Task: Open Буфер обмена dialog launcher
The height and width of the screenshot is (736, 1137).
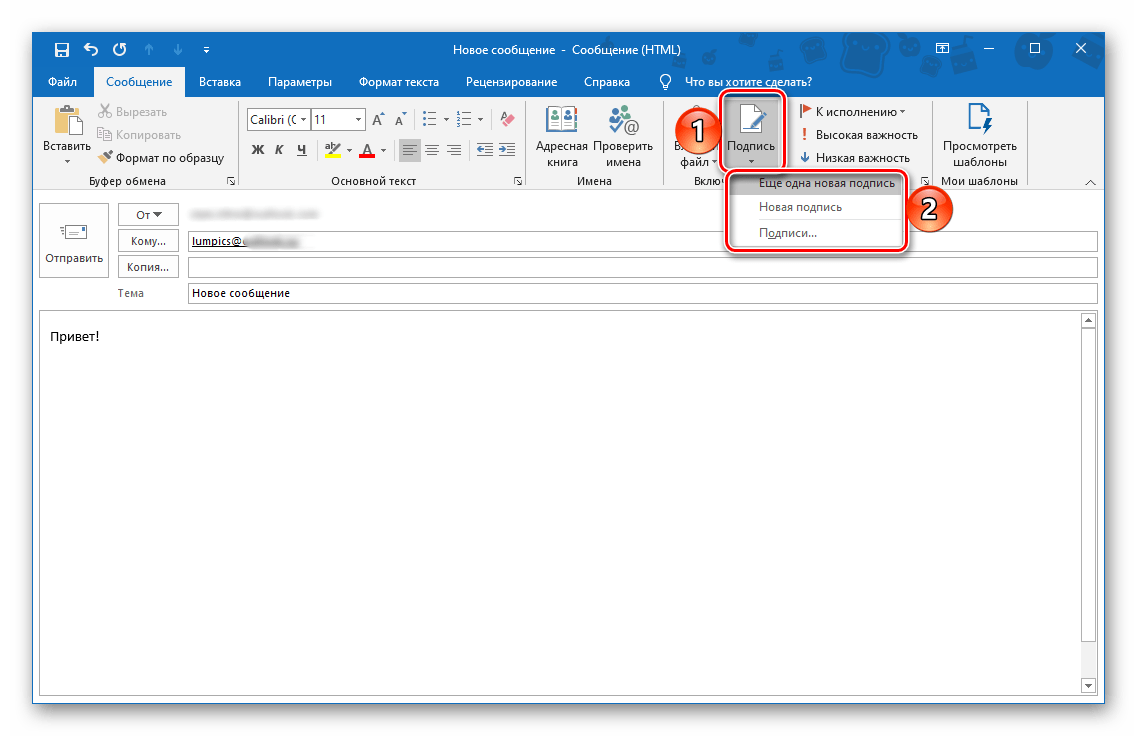Action: click(x=231, y=181)
